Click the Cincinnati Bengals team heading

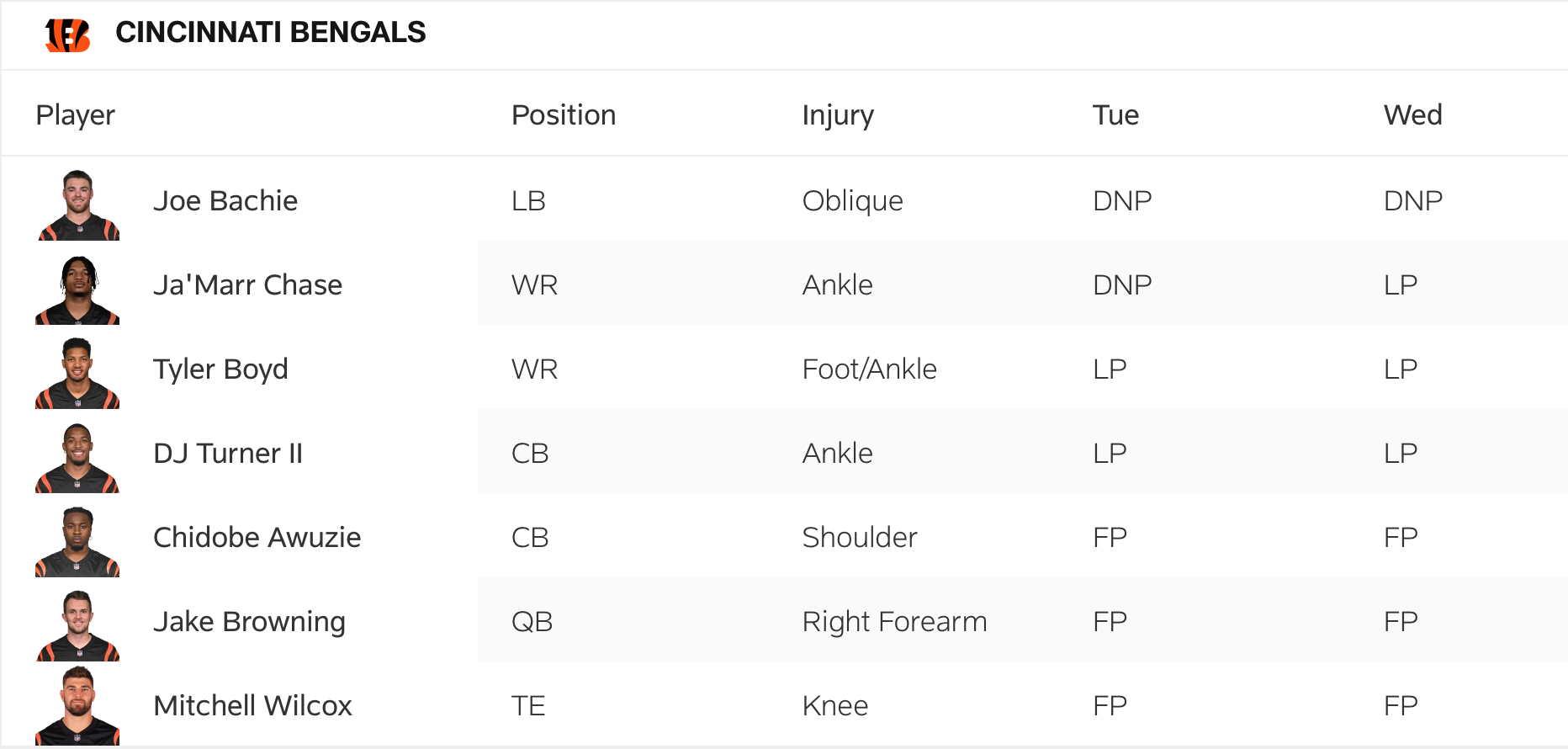point(270,32)
